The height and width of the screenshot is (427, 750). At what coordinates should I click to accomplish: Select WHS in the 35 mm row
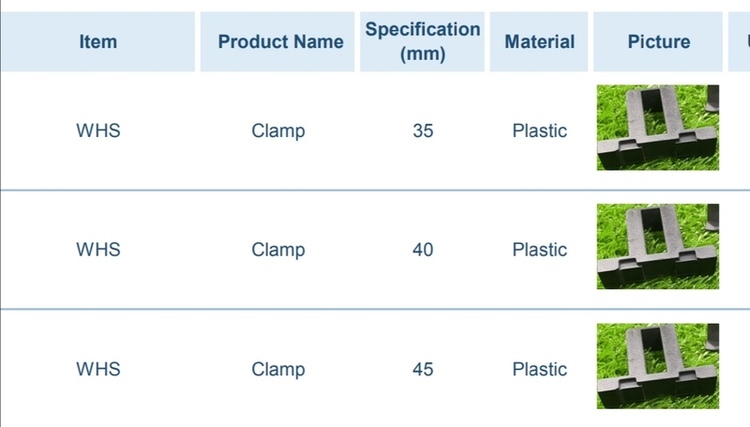pyautogui.click(x=98, y=131)
